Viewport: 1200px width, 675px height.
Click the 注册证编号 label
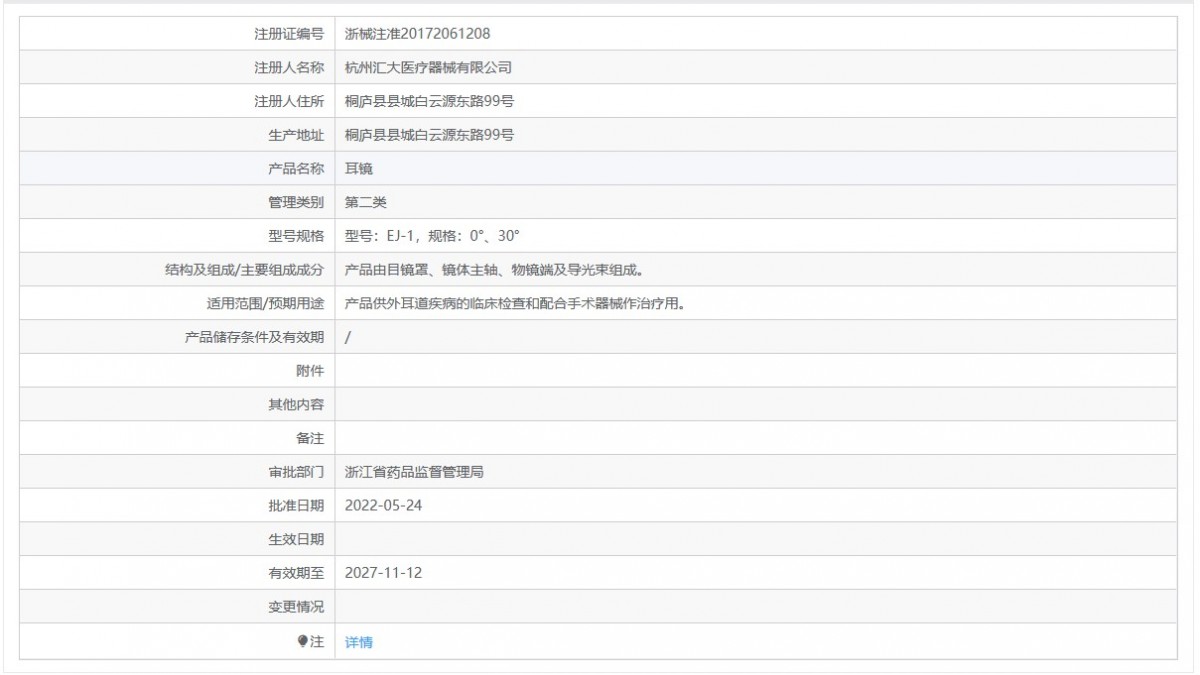289,34
